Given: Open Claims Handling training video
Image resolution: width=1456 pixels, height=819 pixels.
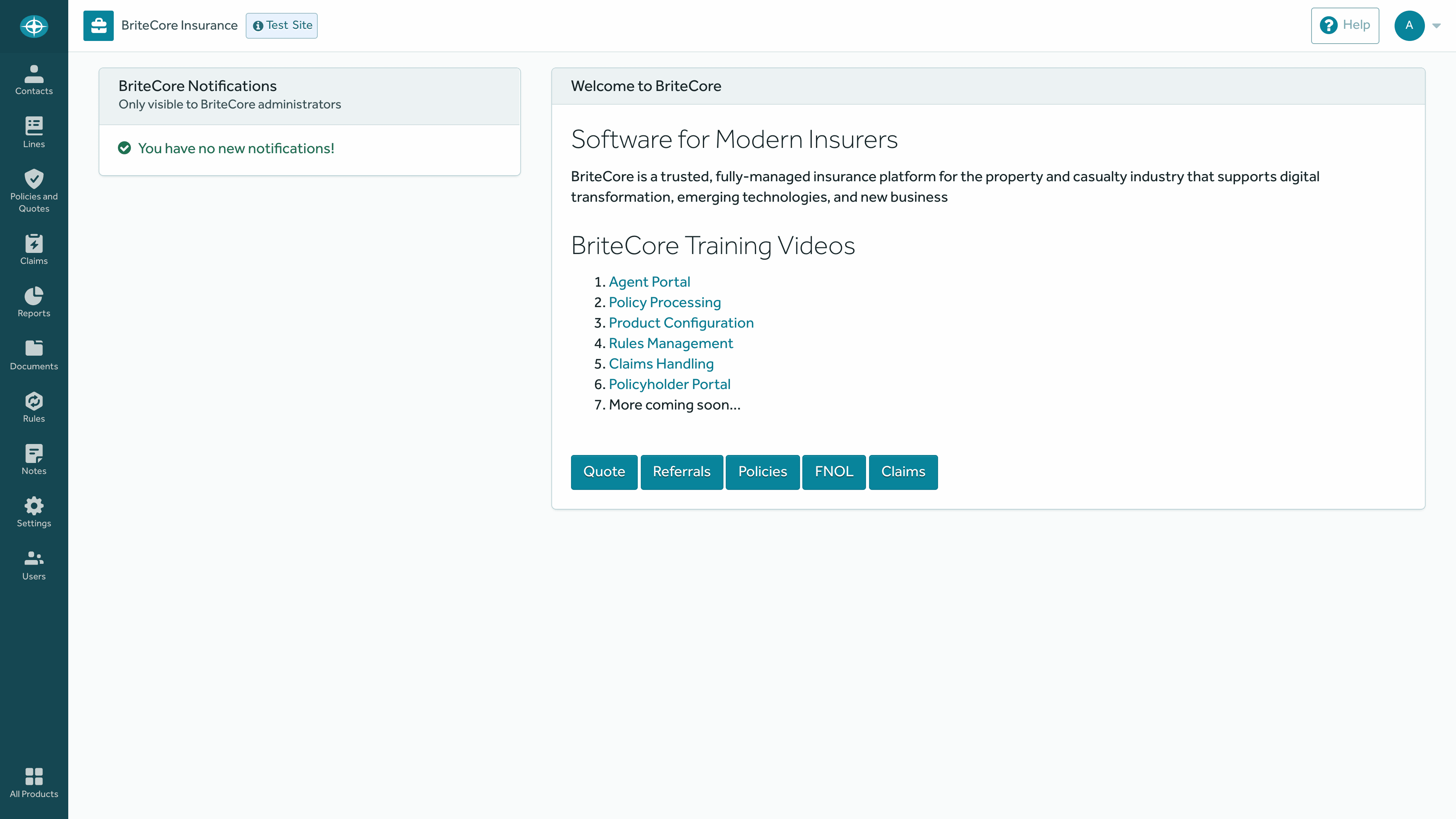Looking at the screenshot, I should pos(661,363).
